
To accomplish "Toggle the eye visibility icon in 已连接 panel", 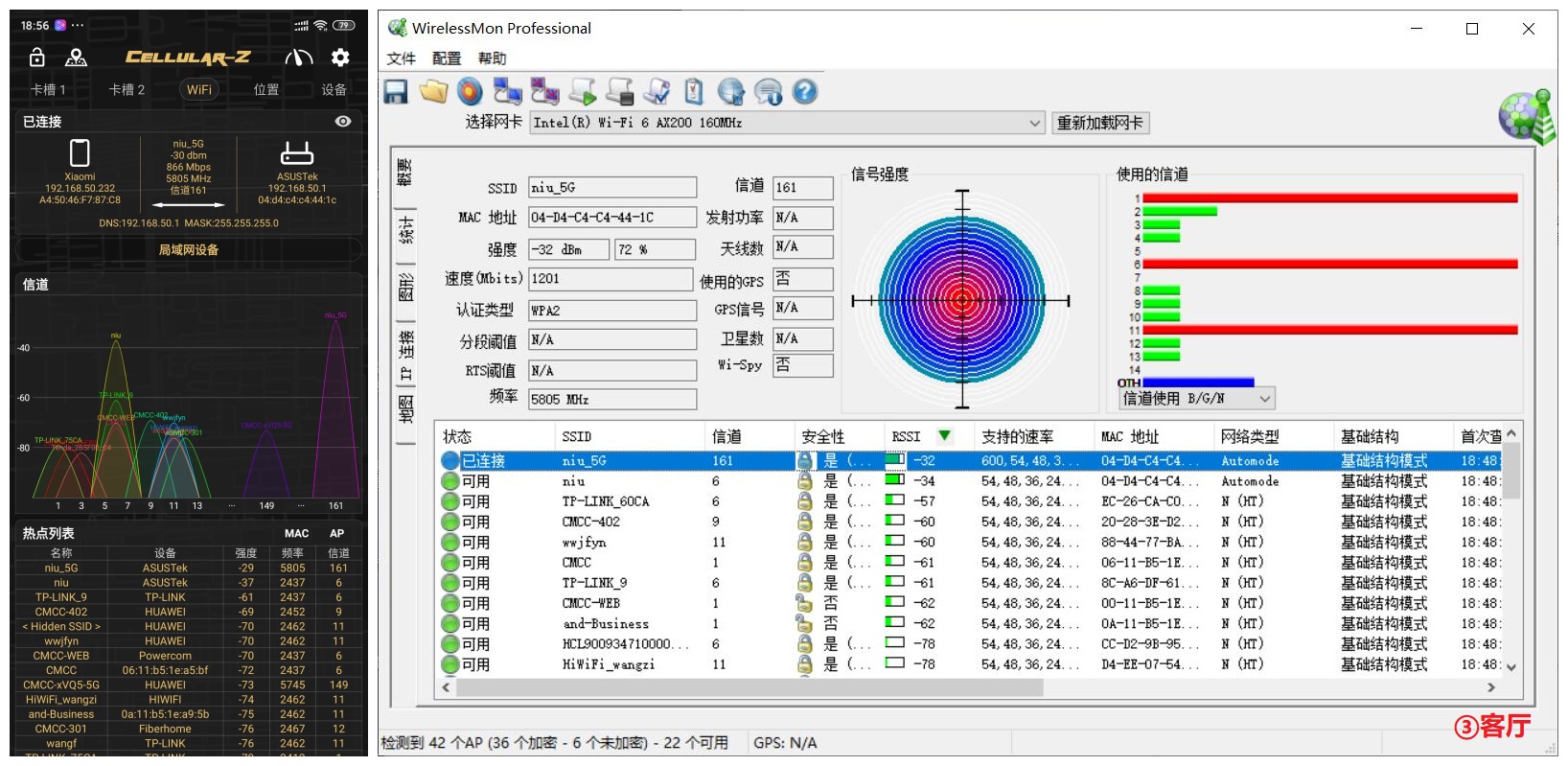I will (343, 122).
